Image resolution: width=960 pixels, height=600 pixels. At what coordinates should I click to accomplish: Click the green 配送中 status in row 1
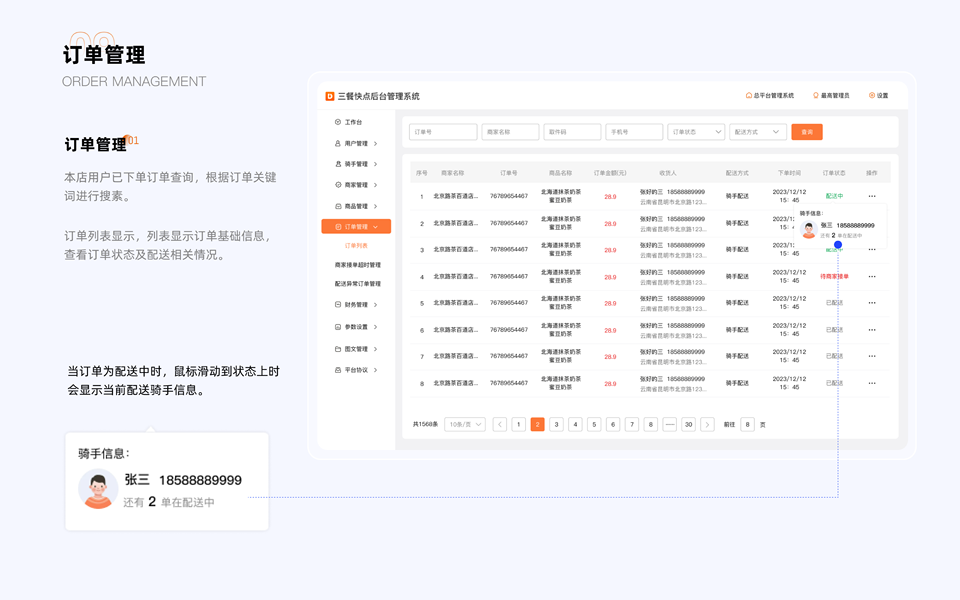[x=834, y=196]
